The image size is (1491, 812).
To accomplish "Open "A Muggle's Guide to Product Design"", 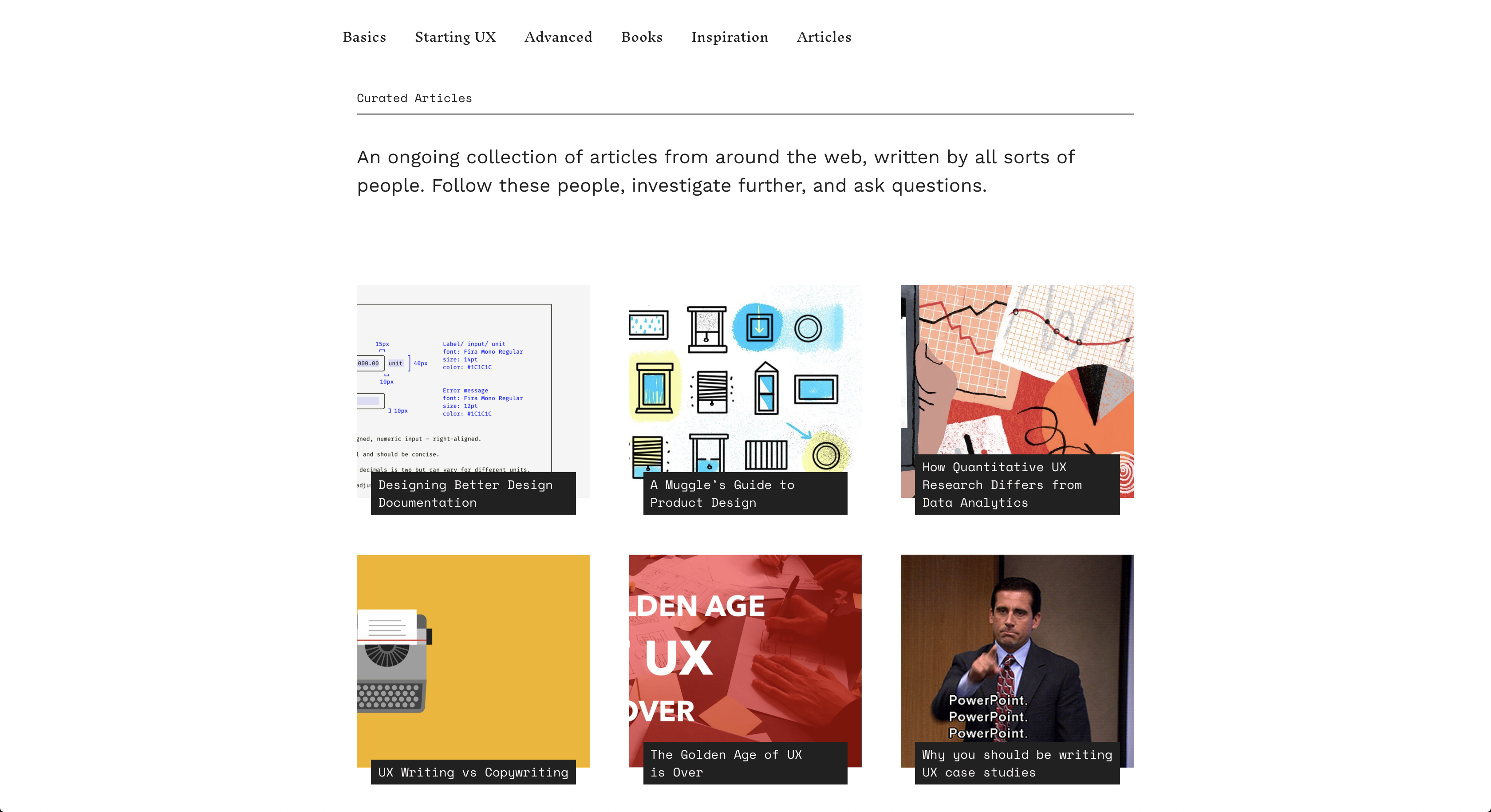I will (x=744, y=493).
